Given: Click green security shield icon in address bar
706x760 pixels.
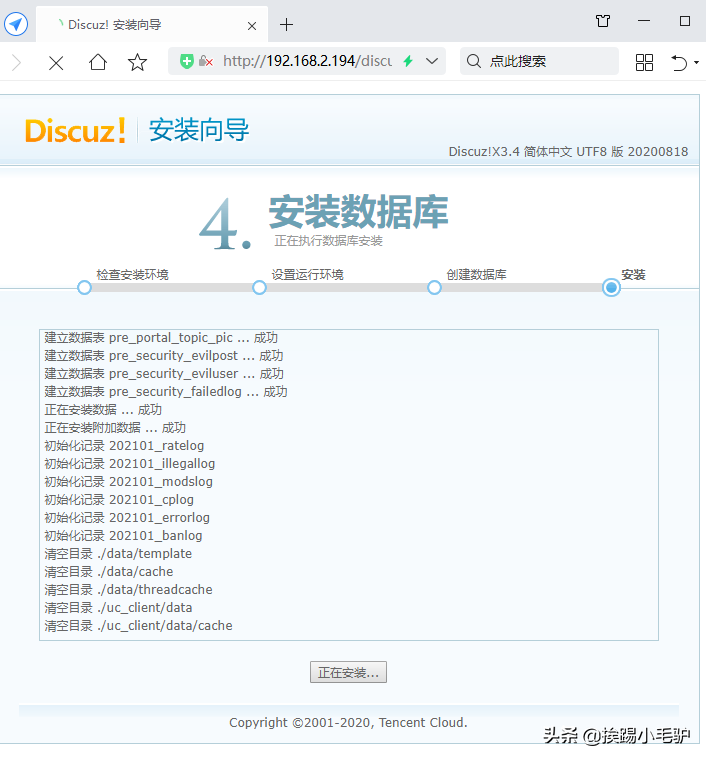Looking at the screenshot, I should (187, 61).
